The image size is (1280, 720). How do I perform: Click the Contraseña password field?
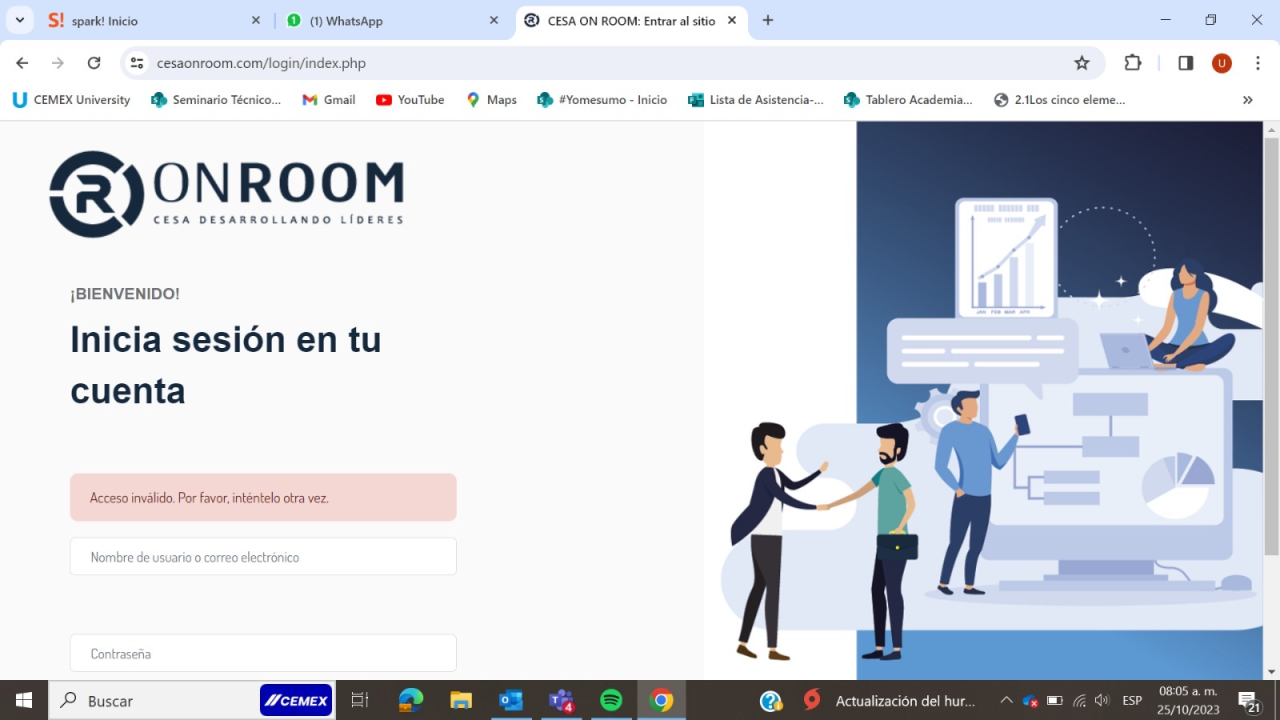[263, 653]
